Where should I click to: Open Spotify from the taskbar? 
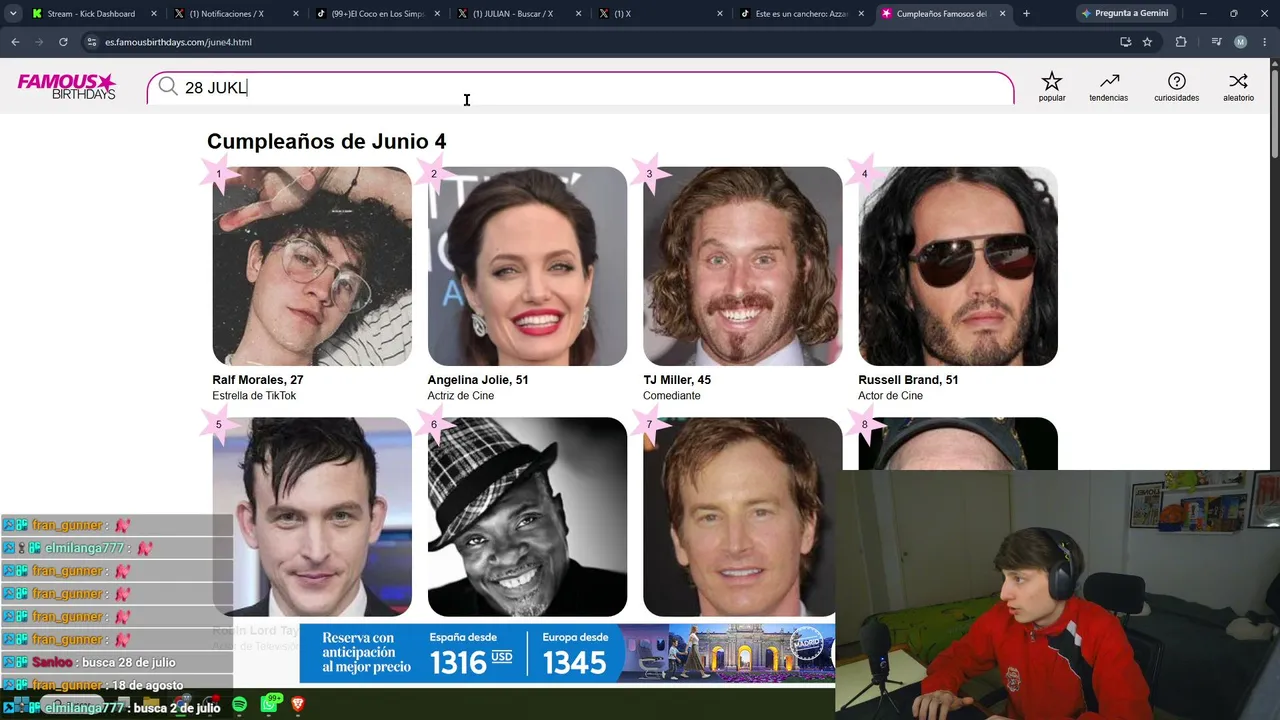tap(240, 705)
